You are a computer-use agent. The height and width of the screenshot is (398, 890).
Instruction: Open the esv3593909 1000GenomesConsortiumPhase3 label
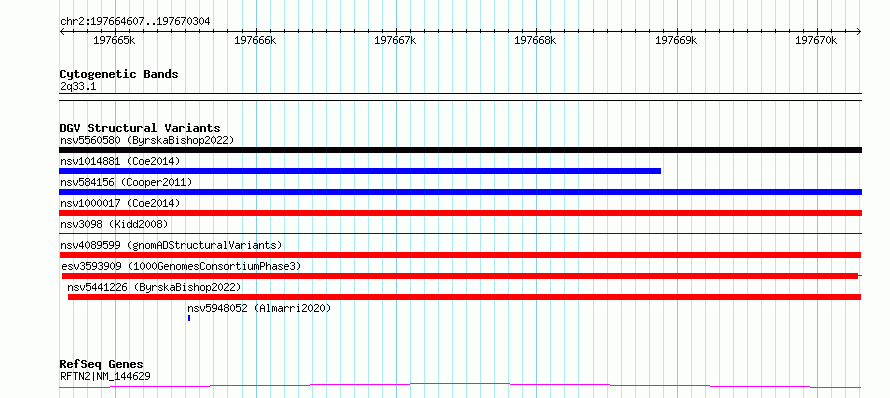(181, 266)
